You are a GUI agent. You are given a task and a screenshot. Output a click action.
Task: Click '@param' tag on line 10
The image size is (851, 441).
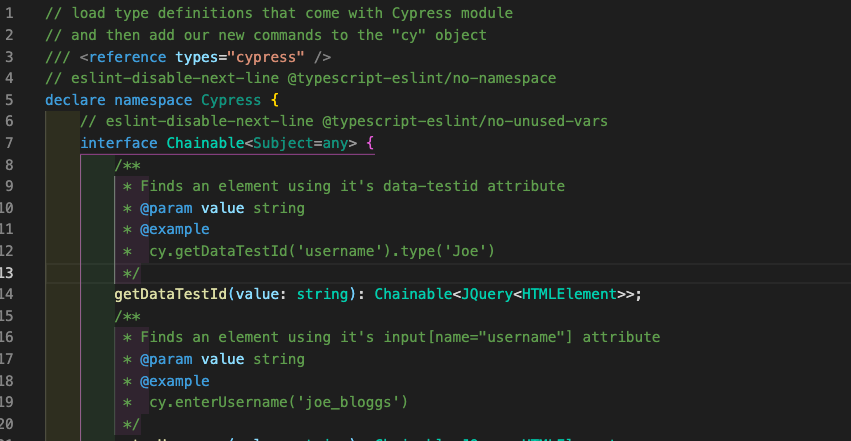coord(166,208)
